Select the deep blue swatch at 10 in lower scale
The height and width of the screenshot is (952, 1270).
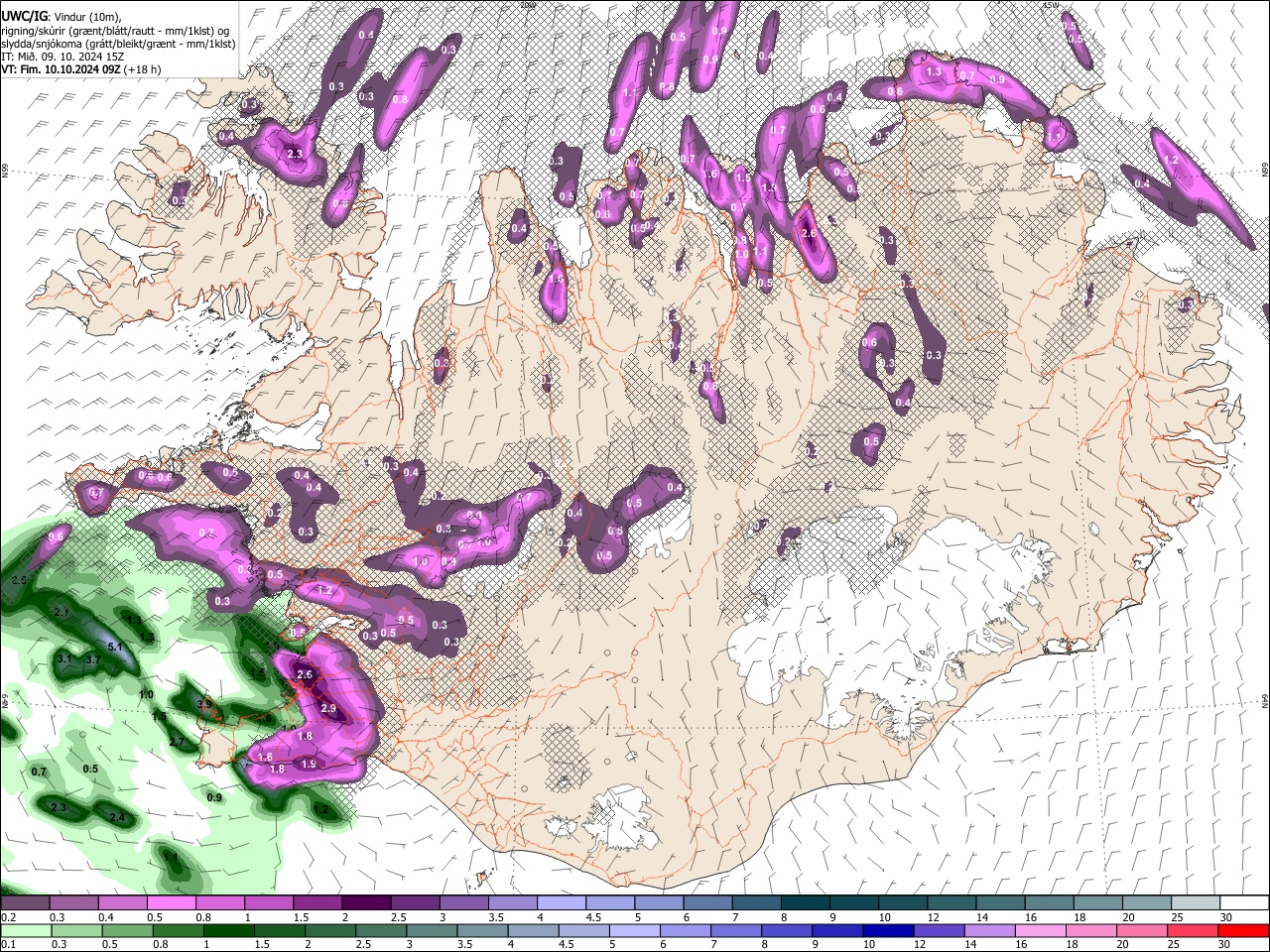click(x=887, y=931)
